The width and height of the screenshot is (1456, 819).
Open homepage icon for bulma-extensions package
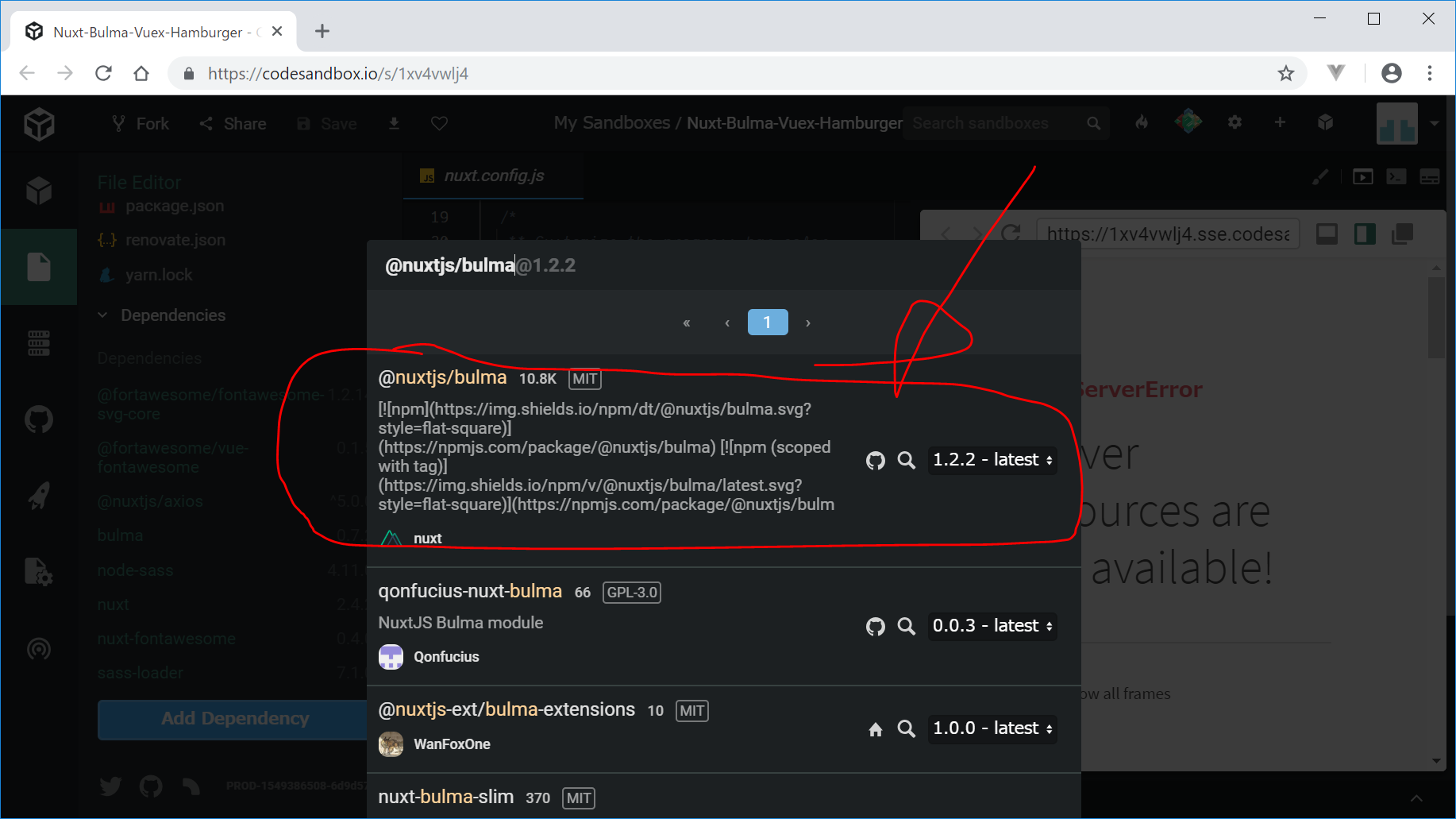(875, 729)
